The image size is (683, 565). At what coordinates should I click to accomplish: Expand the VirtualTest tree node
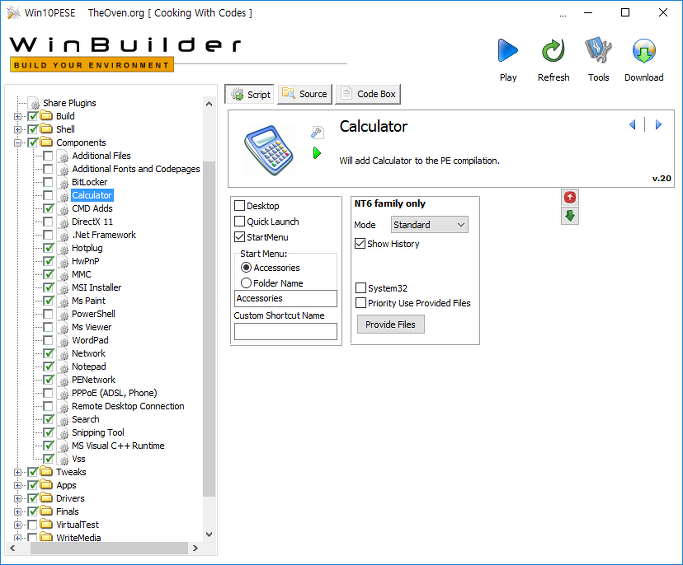tap(18, 524)
